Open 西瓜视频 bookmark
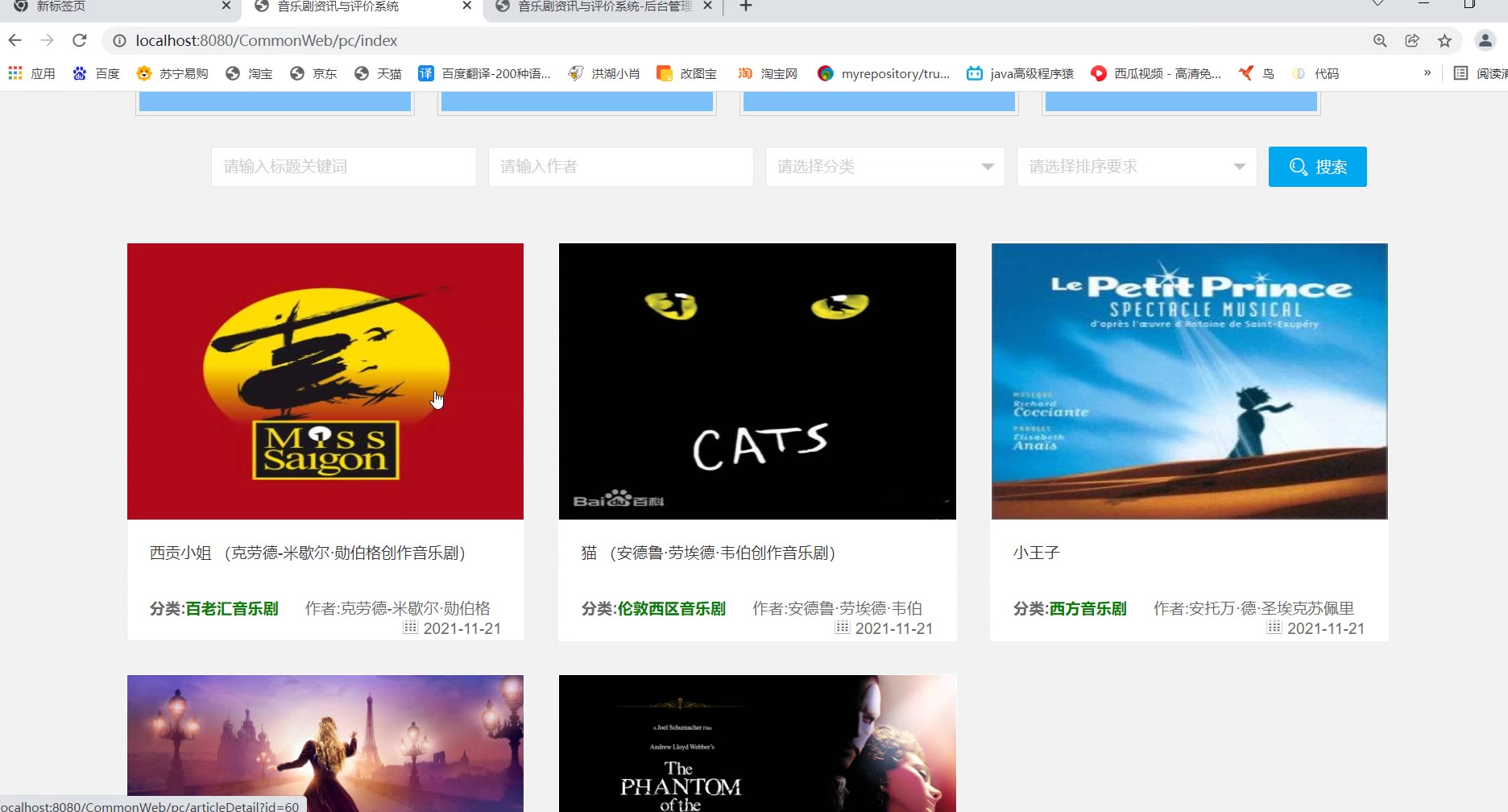The width and height of the screenshot is (1508, 812). point(1156,73)
